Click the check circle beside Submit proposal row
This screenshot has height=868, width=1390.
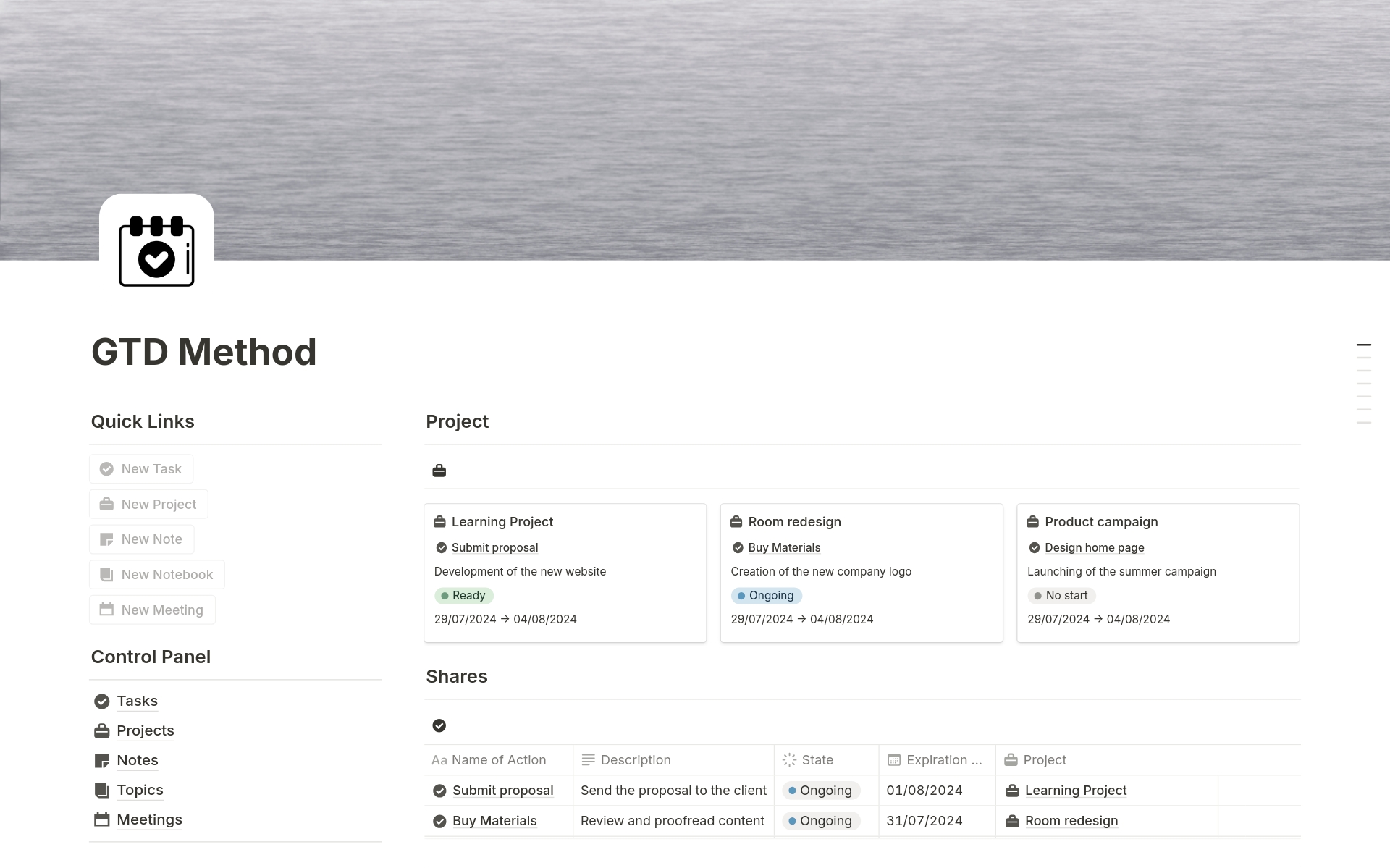pos(439,791)
